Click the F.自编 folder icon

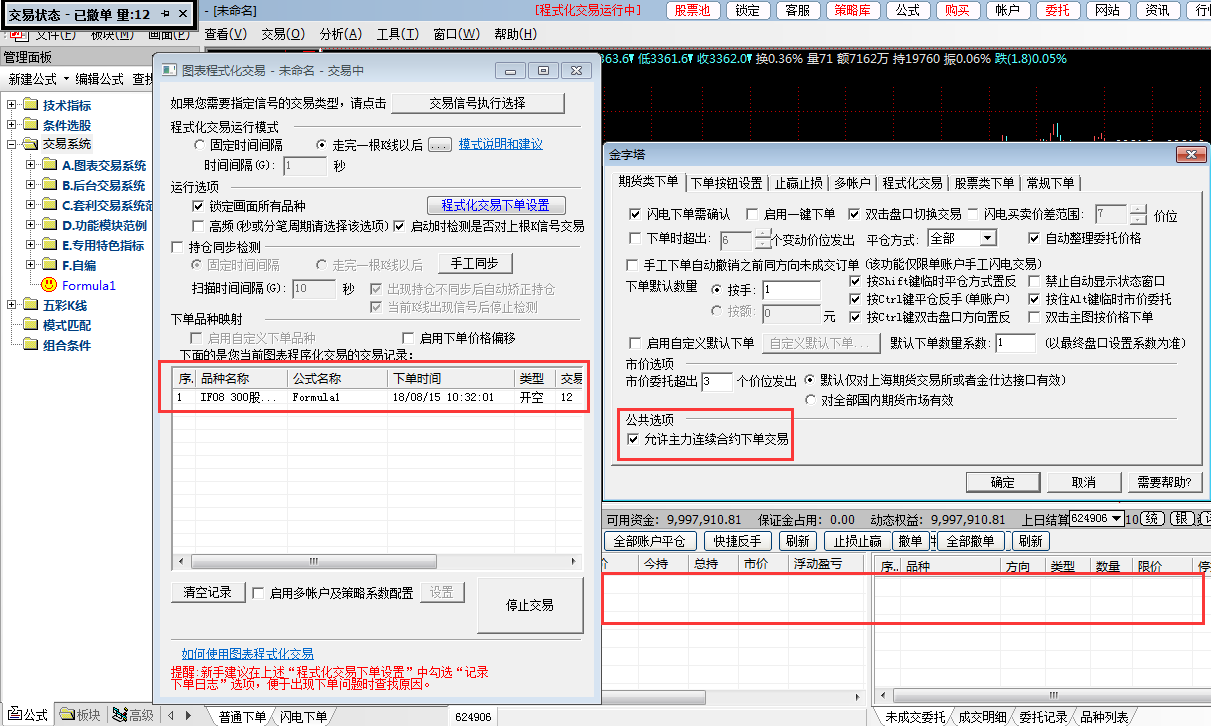click(x=49, y=265)
